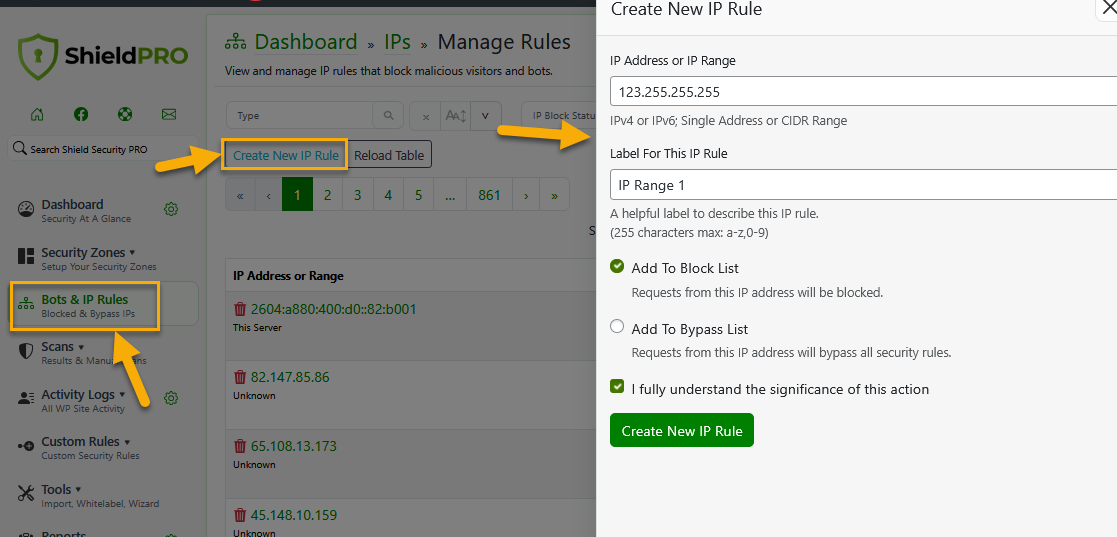Go to first page with « button
Viewport: 1117px width, 537px height.
coord(240,194)
